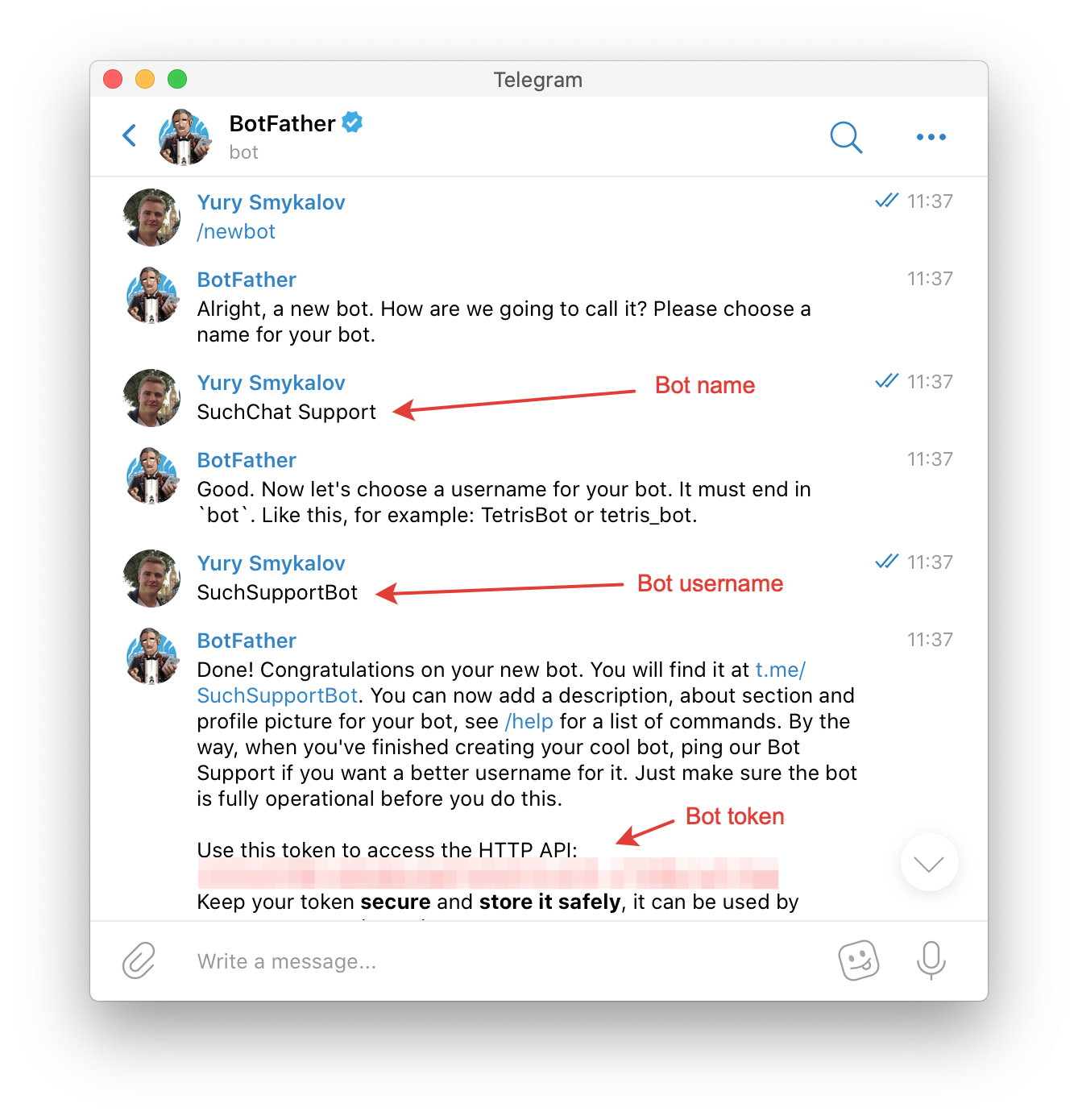Open BotFather's profile picture in the header
The height and width of the screenshot is (1120, 1078).
tap(185, 137)
